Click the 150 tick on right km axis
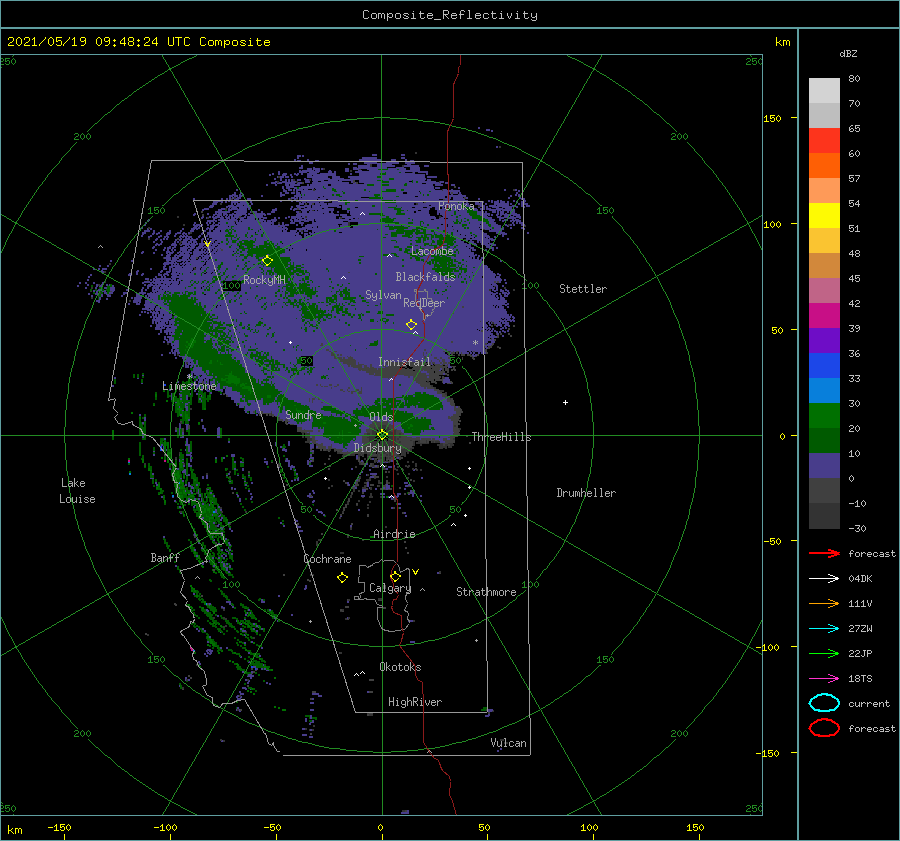This screenshot has width=900, height=841. tap(772, 118)
